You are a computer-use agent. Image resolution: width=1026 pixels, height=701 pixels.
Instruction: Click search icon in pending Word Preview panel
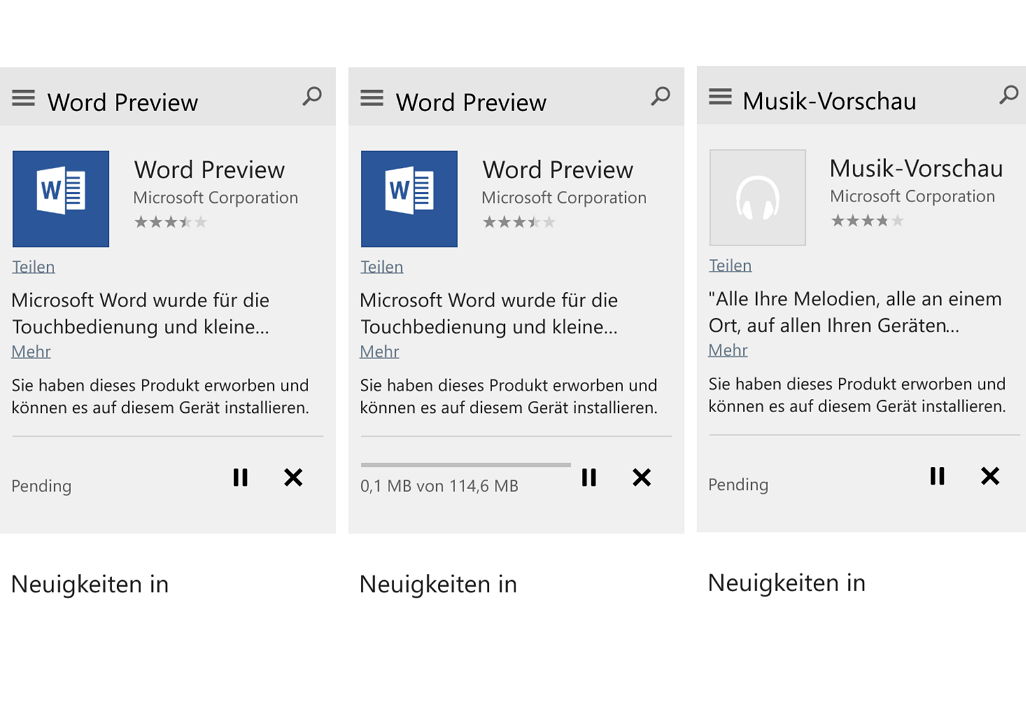(x=312, y=97)
